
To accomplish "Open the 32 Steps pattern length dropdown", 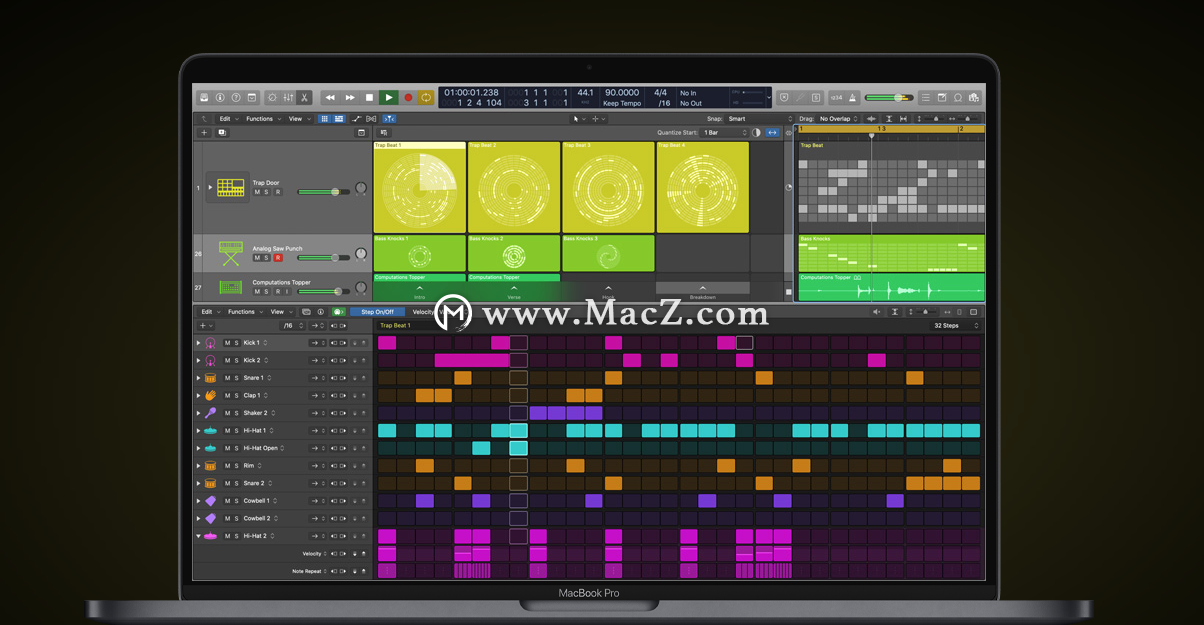I will tap(956, 326).
